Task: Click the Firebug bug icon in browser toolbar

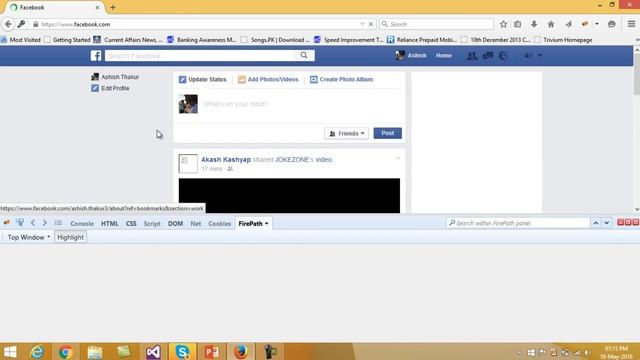Action: [x=585, y=24]
